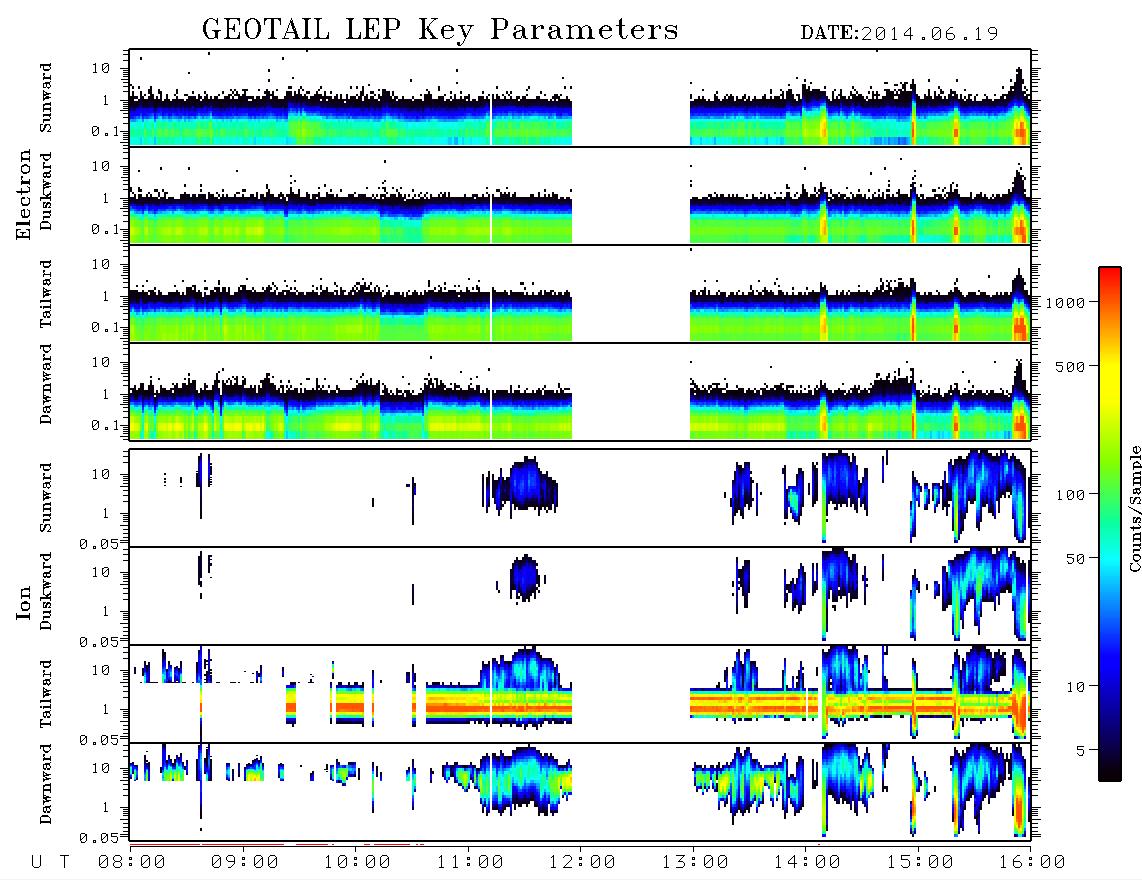Click the Counts/Sample colorbar label
The height and width of the screenshot is (880, 1142).
1134,509
